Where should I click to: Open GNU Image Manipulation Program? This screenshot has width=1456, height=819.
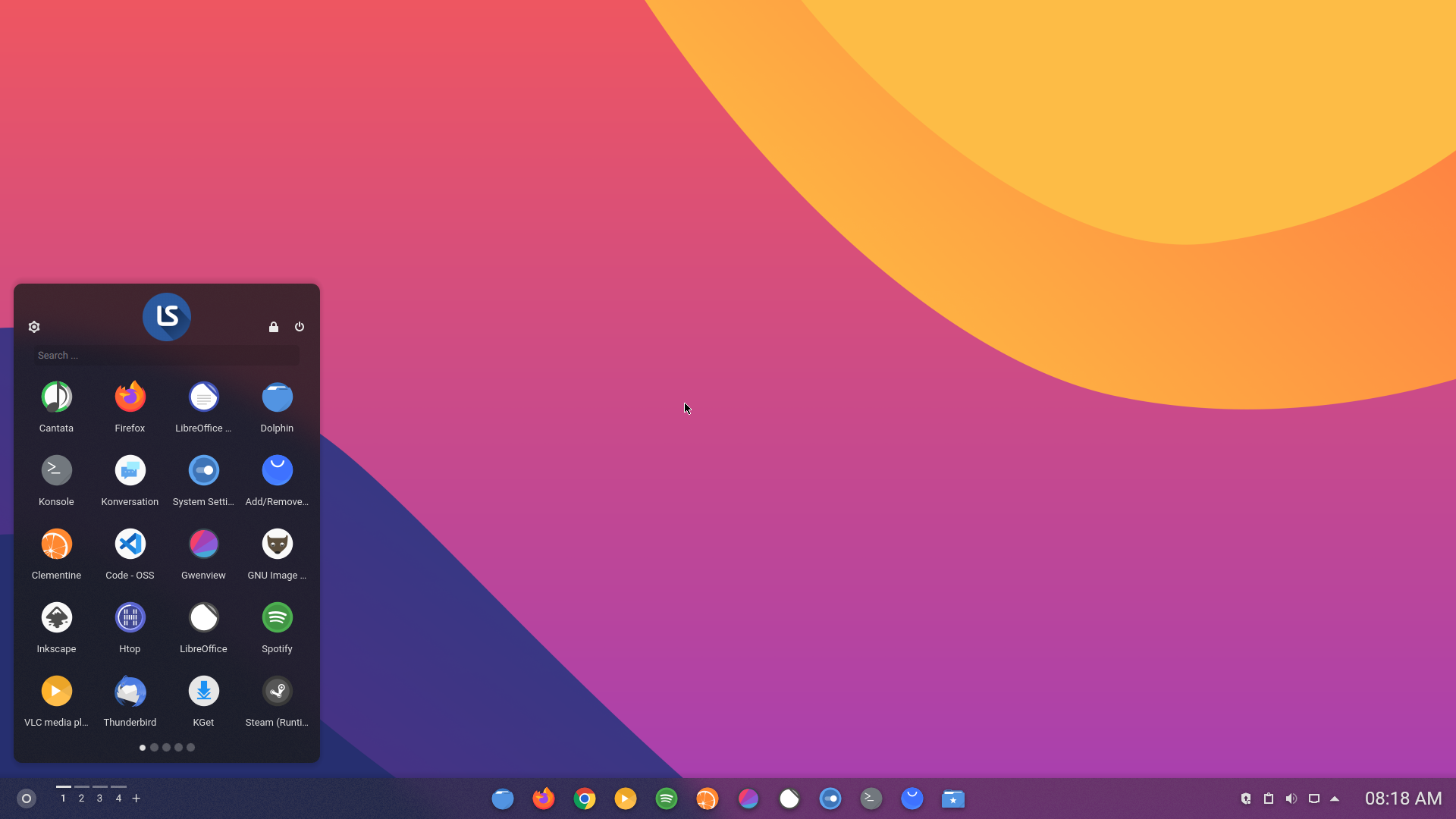pyautogui.click(x=277, y=544)
